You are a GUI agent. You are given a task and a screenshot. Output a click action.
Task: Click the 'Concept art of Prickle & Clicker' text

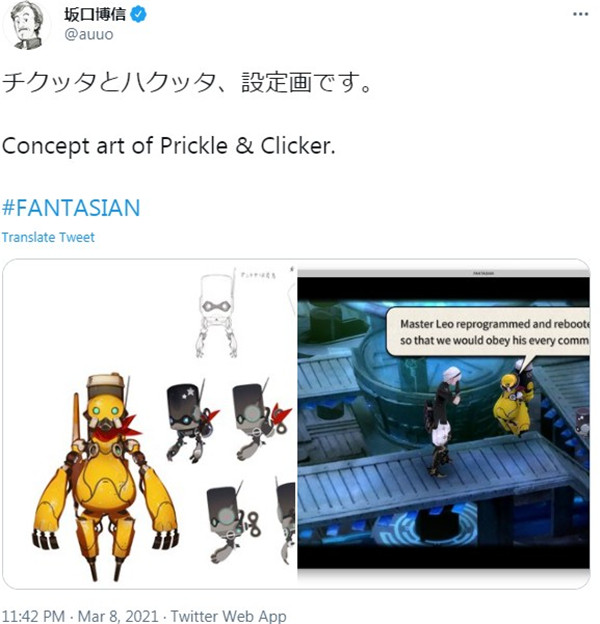(x=169, y=146)
